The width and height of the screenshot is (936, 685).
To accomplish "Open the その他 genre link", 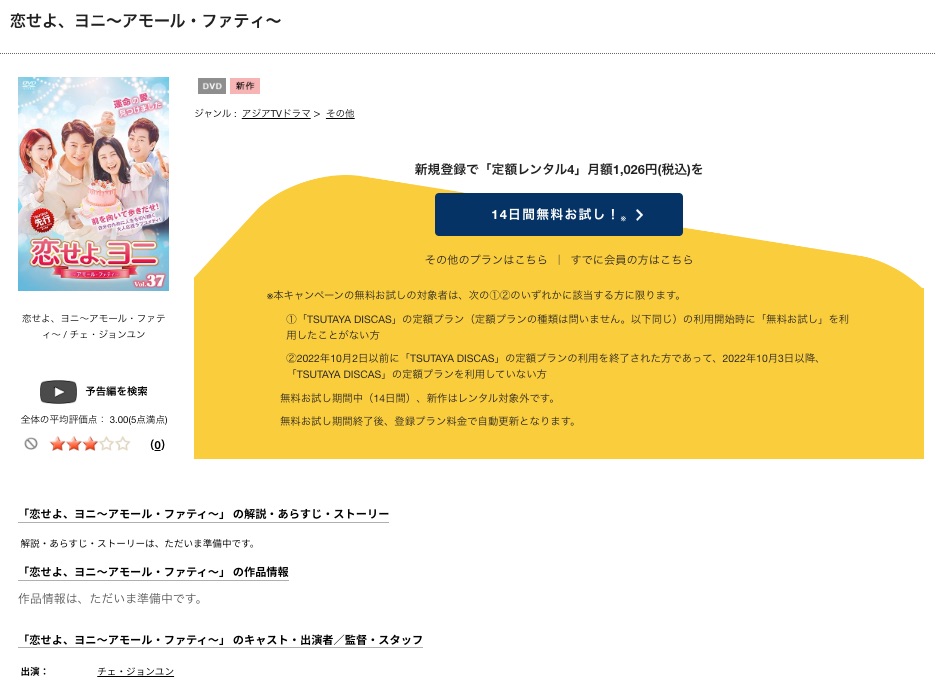I will (340, 113).
